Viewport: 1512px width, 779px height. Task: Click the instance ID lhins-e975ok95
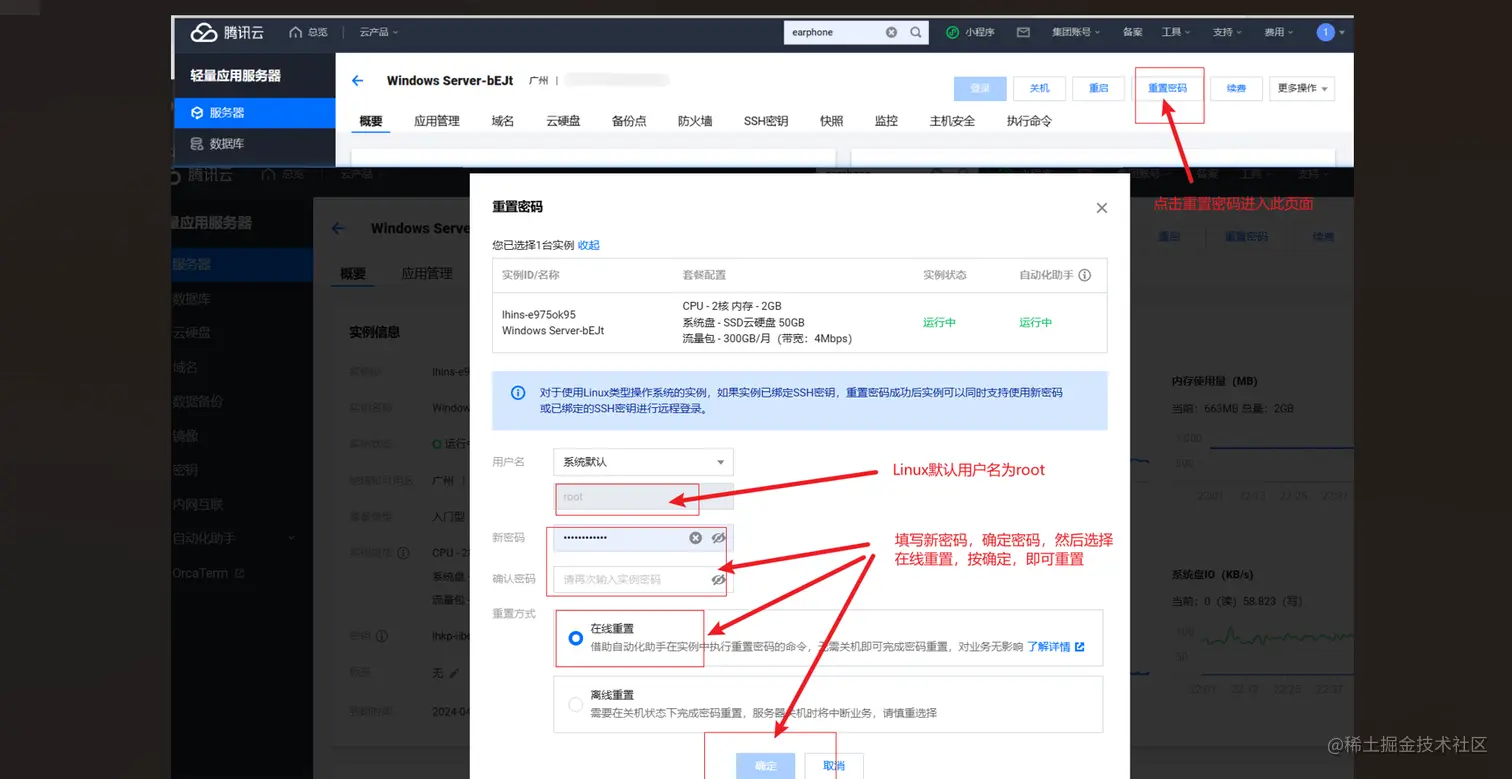[x=539, y=314]
